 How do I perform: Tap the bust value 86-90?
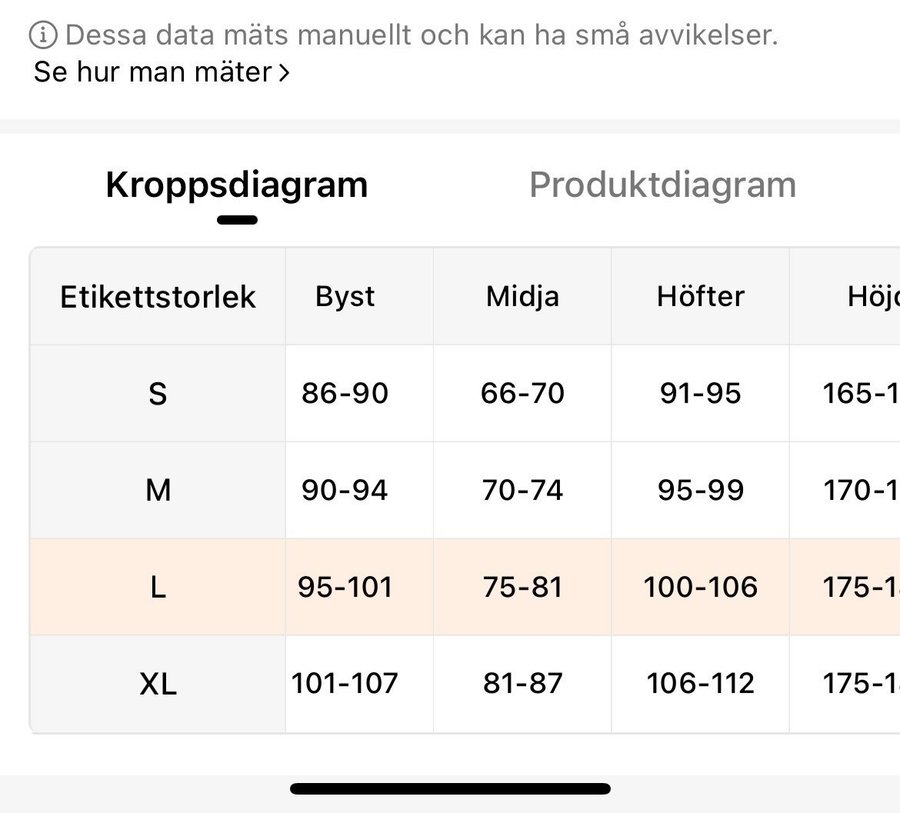[345, 394]
